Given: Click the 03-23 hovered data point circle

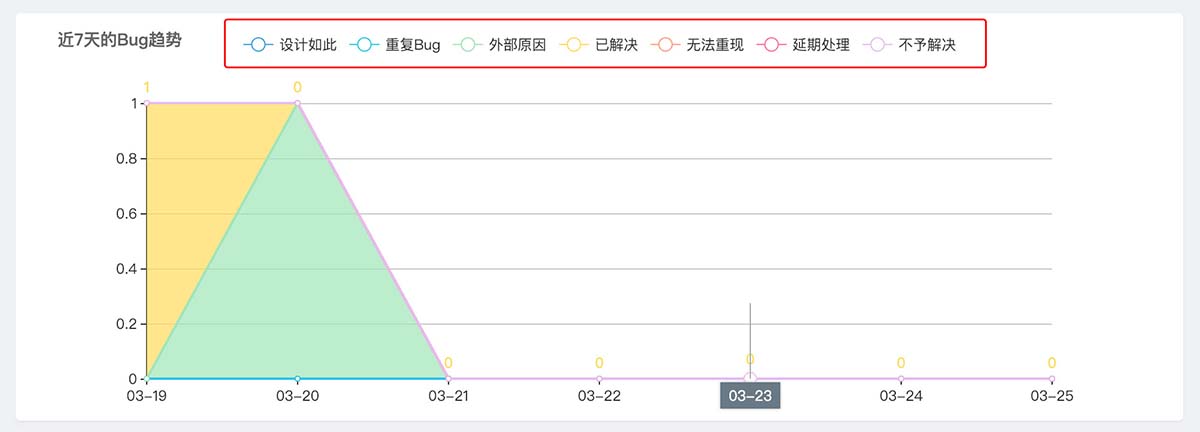Looking at the screenshot, I should 750,379.
